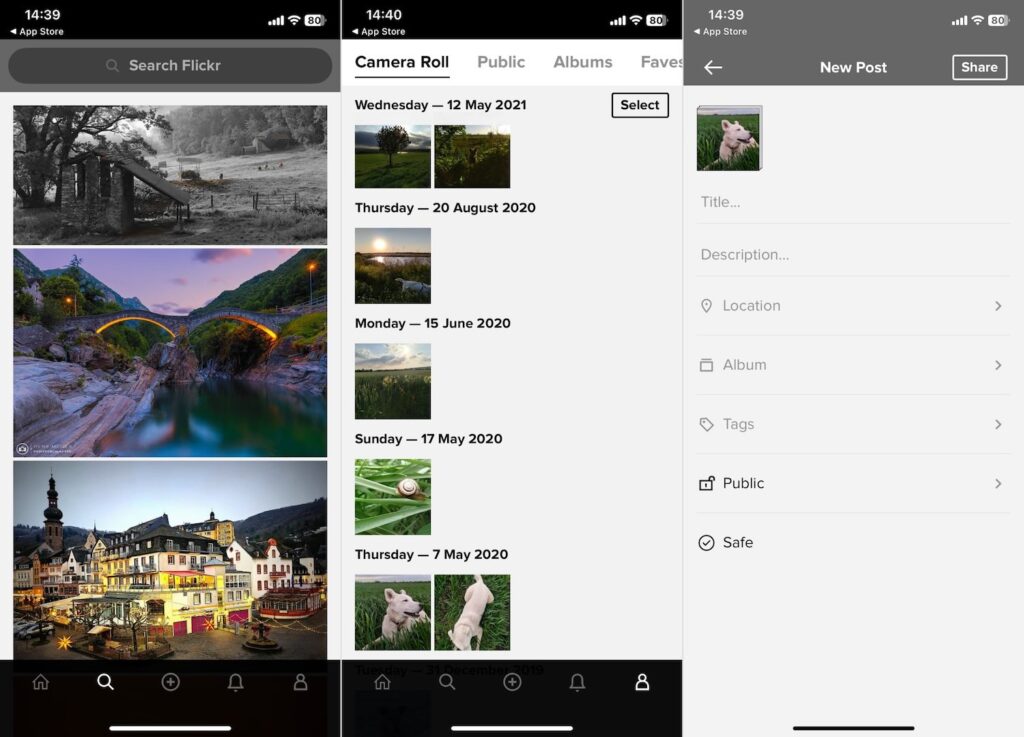Tap the Search Flickr input field

coord(169,65)
